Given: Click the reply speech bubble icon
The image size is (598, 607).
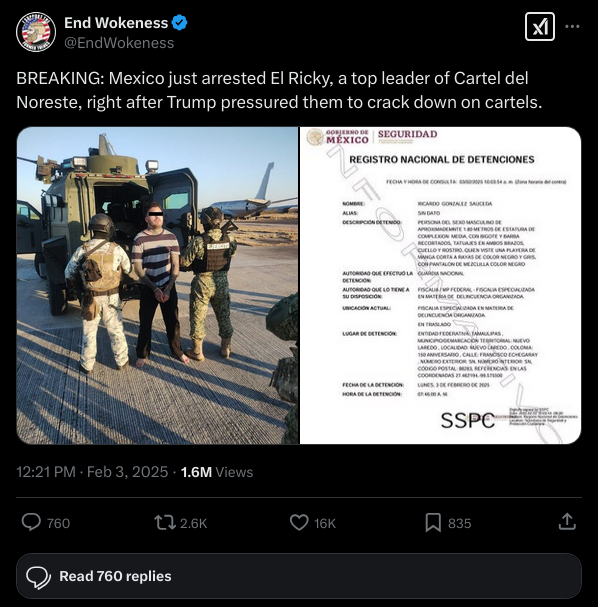Looking at the screenshot, I should pyautogui.click(x=31, y=523).
